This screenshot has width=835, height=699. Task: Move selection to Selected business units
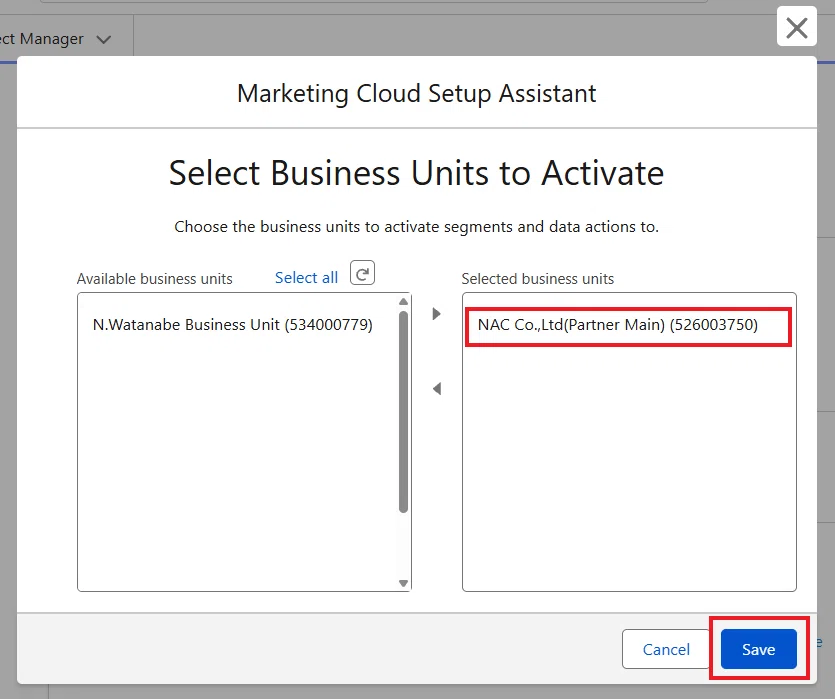437,314
